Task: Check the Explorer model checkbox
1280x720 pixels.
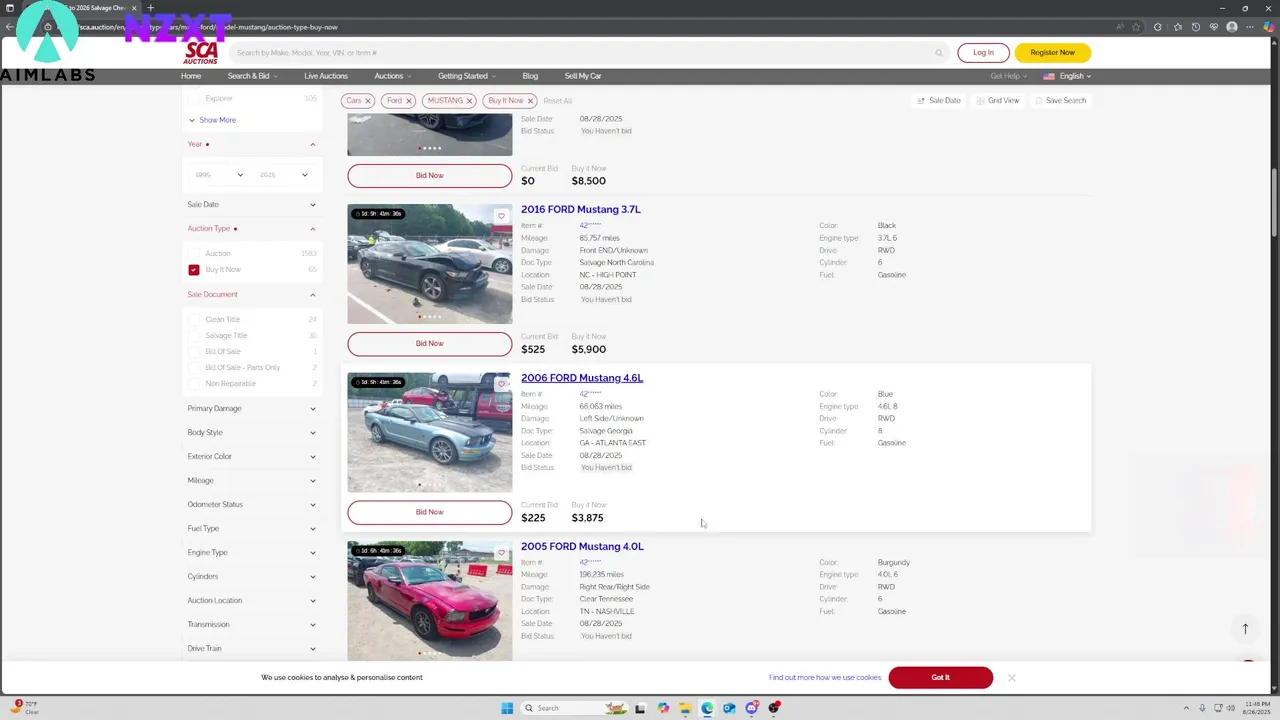Action: 194,99
